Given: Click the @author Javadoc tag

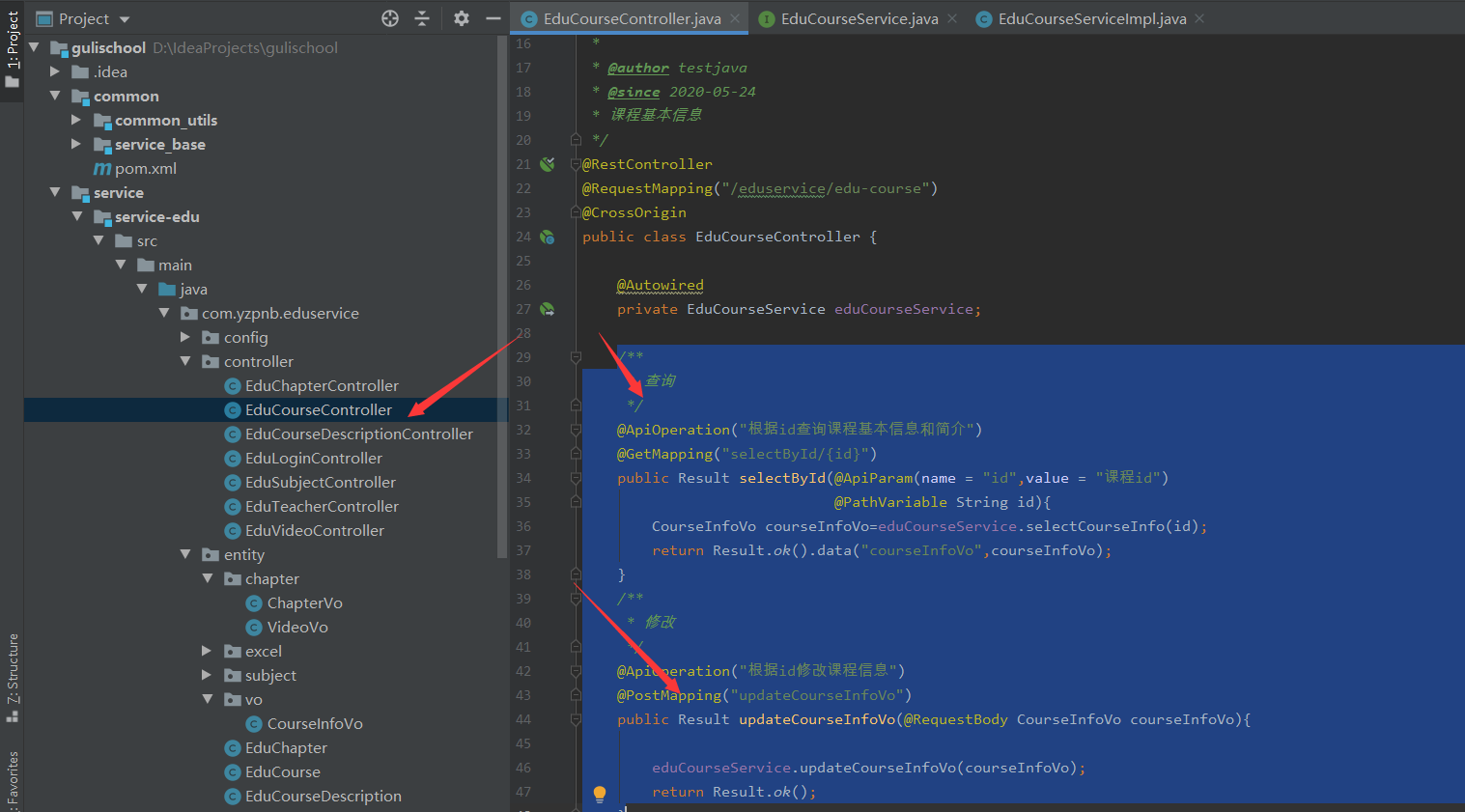Looking at the screenshot, I should [x=638, y=68].
